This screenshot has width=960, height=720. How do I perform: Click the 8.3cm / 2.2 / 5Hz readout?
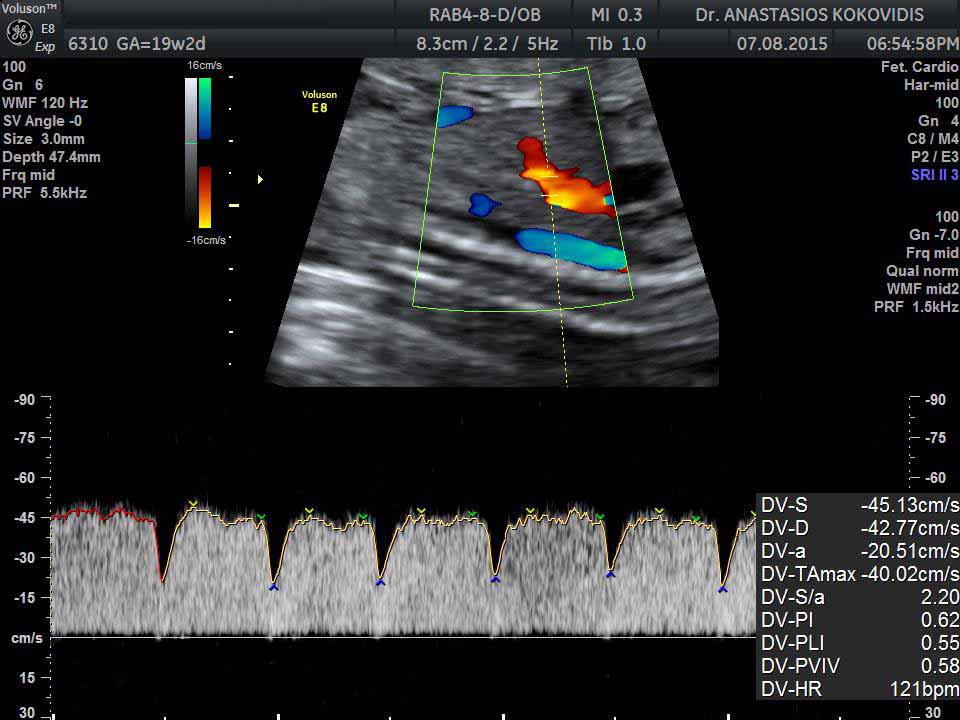point(487,44)
